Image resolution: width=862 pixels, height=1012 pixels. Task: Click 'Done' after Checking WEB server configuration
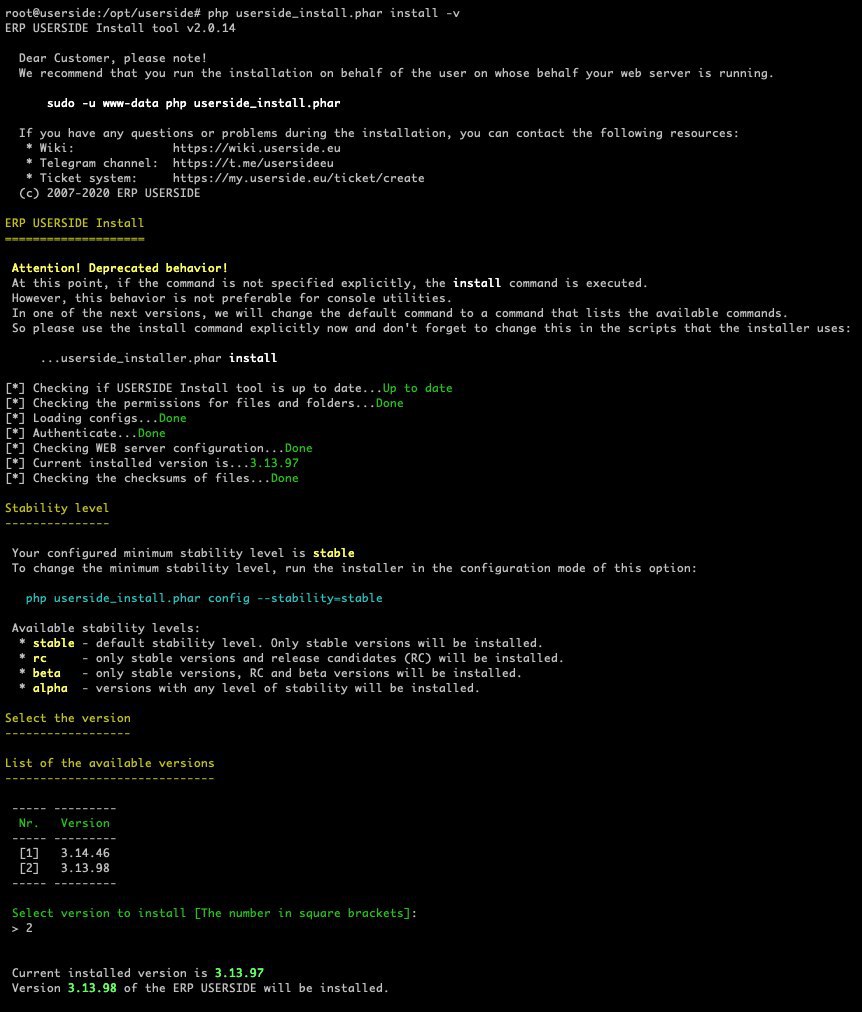coord(299,448)
